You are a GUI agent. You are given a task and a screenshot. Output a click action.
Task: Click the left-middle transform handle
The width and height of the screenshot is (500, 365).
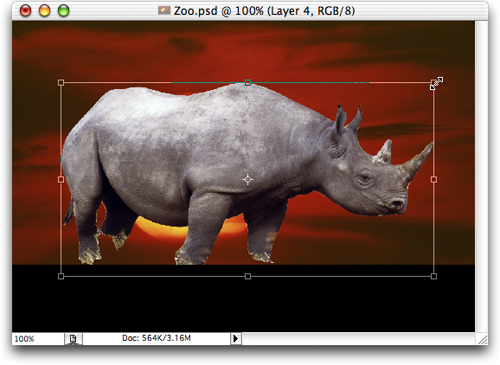pos(61,180)
